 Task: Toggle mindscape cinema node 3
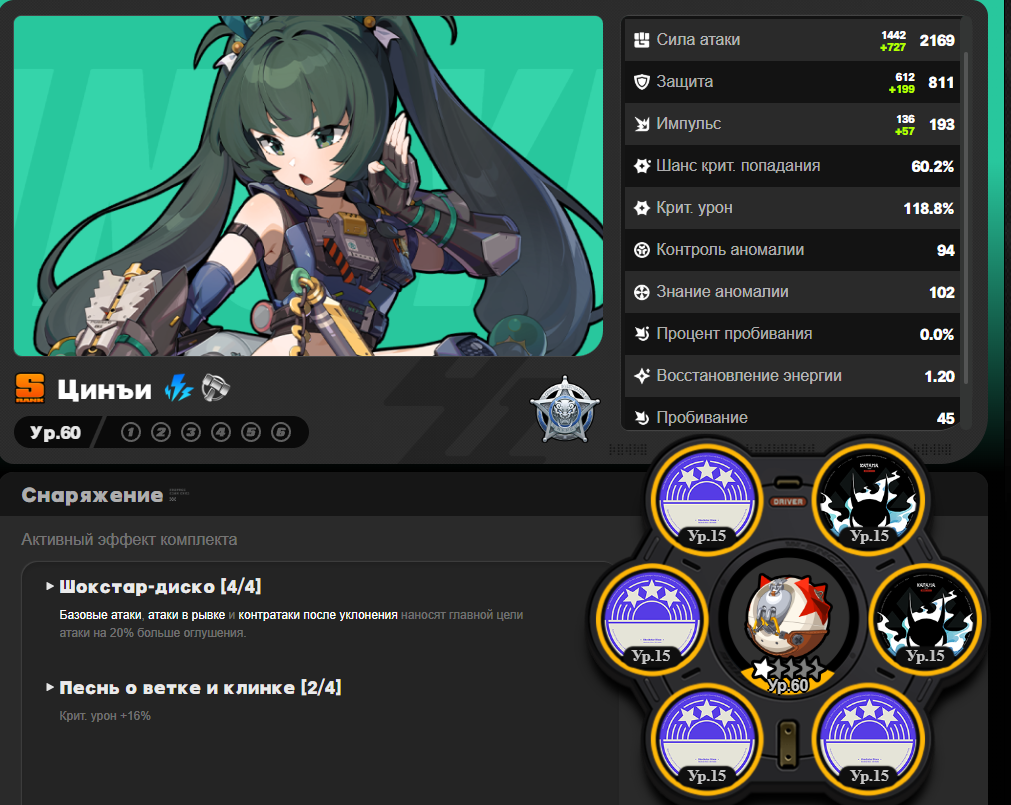click(191, 432)
